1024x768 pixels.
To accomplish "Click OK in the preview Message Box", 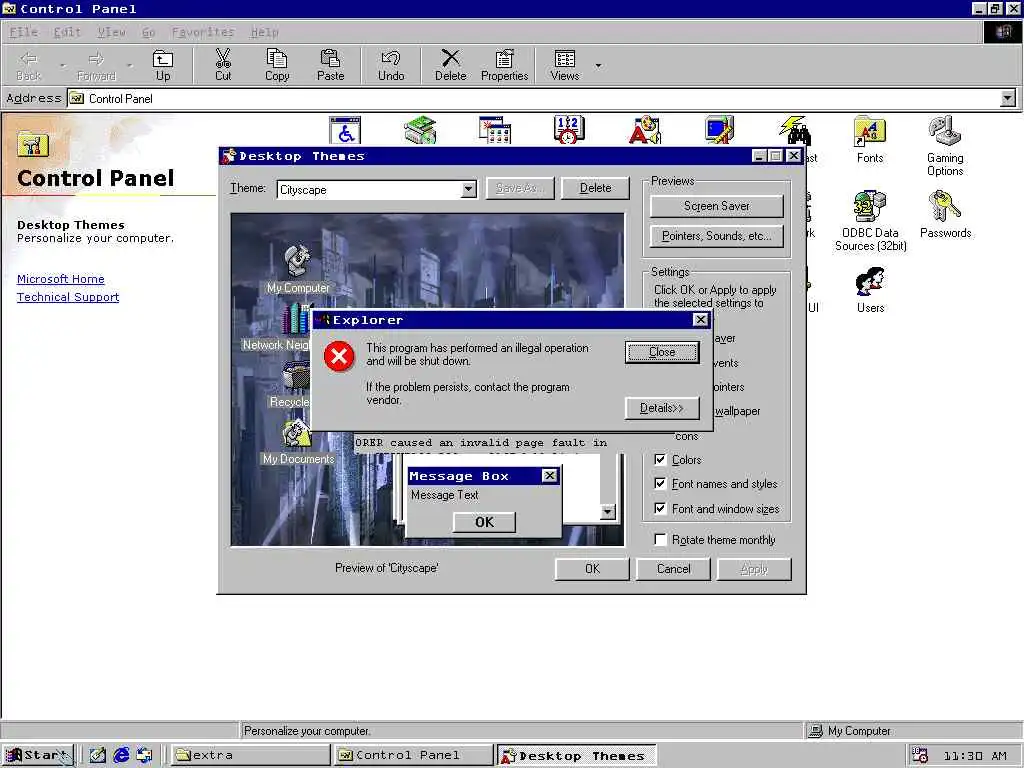I will 484,522.
